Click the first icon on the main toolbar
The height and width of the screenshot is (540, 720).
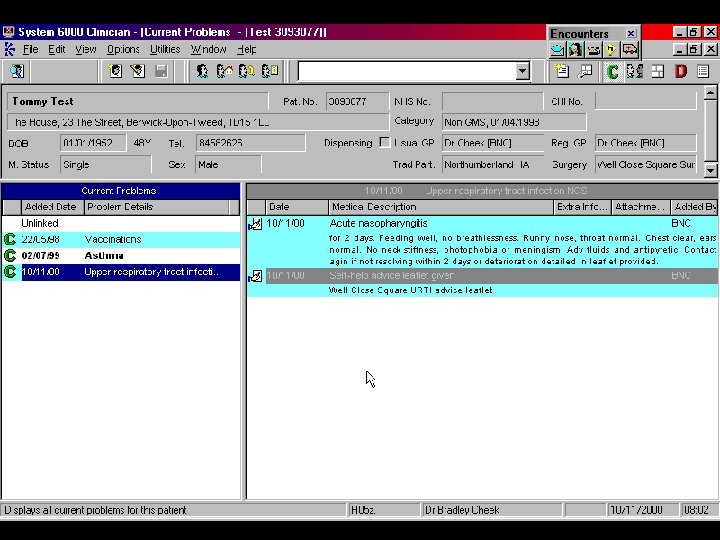(17, 71)
